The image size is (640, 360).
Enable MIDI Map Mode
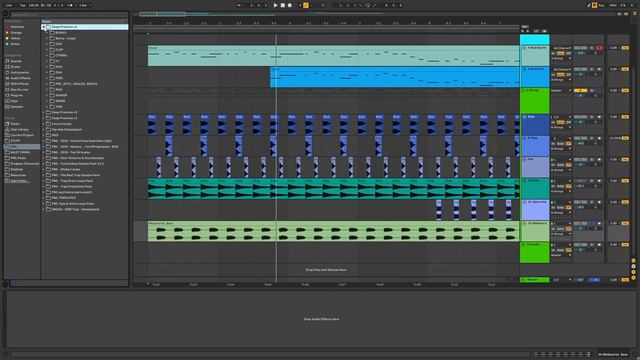point(613,5)
